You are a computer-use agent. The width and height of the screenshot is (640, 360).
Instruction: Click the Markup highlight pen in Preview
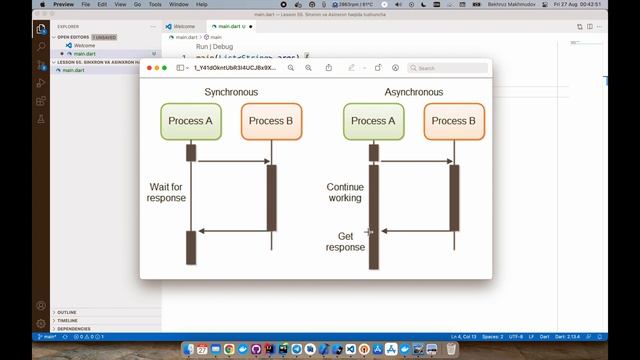(351, 68)
